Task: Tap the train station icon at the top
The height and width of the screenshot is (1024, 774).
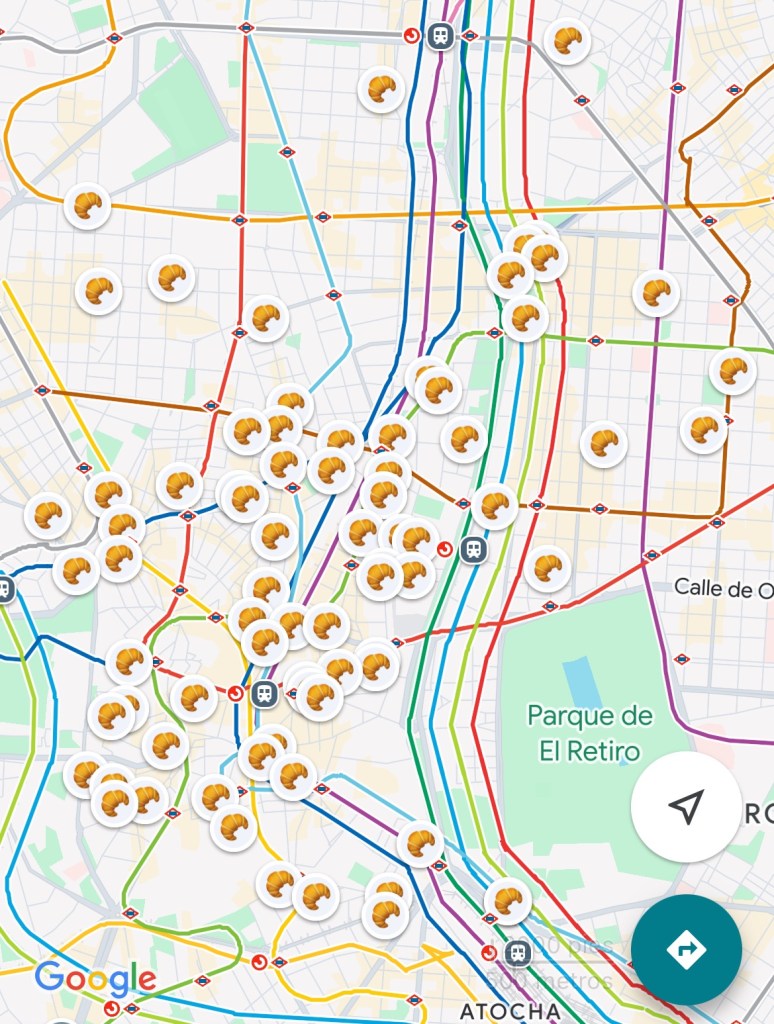Action: pyautogui.click(x=439, y=37)
